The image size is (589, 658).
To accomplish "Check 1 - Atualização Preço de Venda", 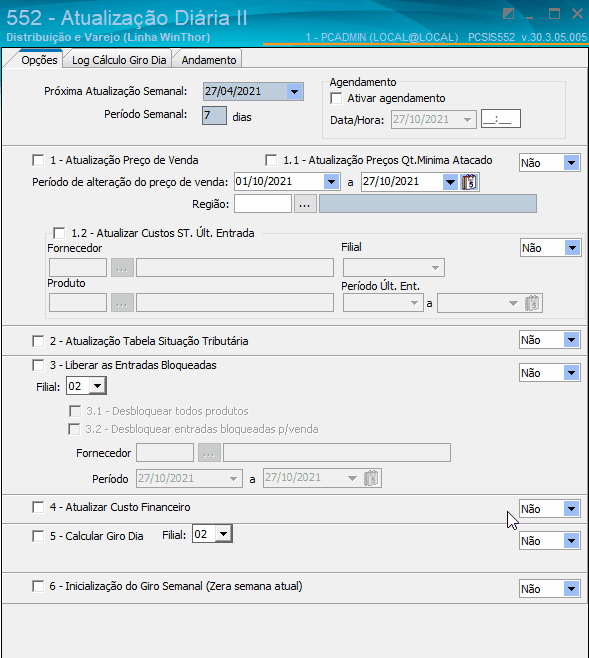I will (x=38, y=160).
